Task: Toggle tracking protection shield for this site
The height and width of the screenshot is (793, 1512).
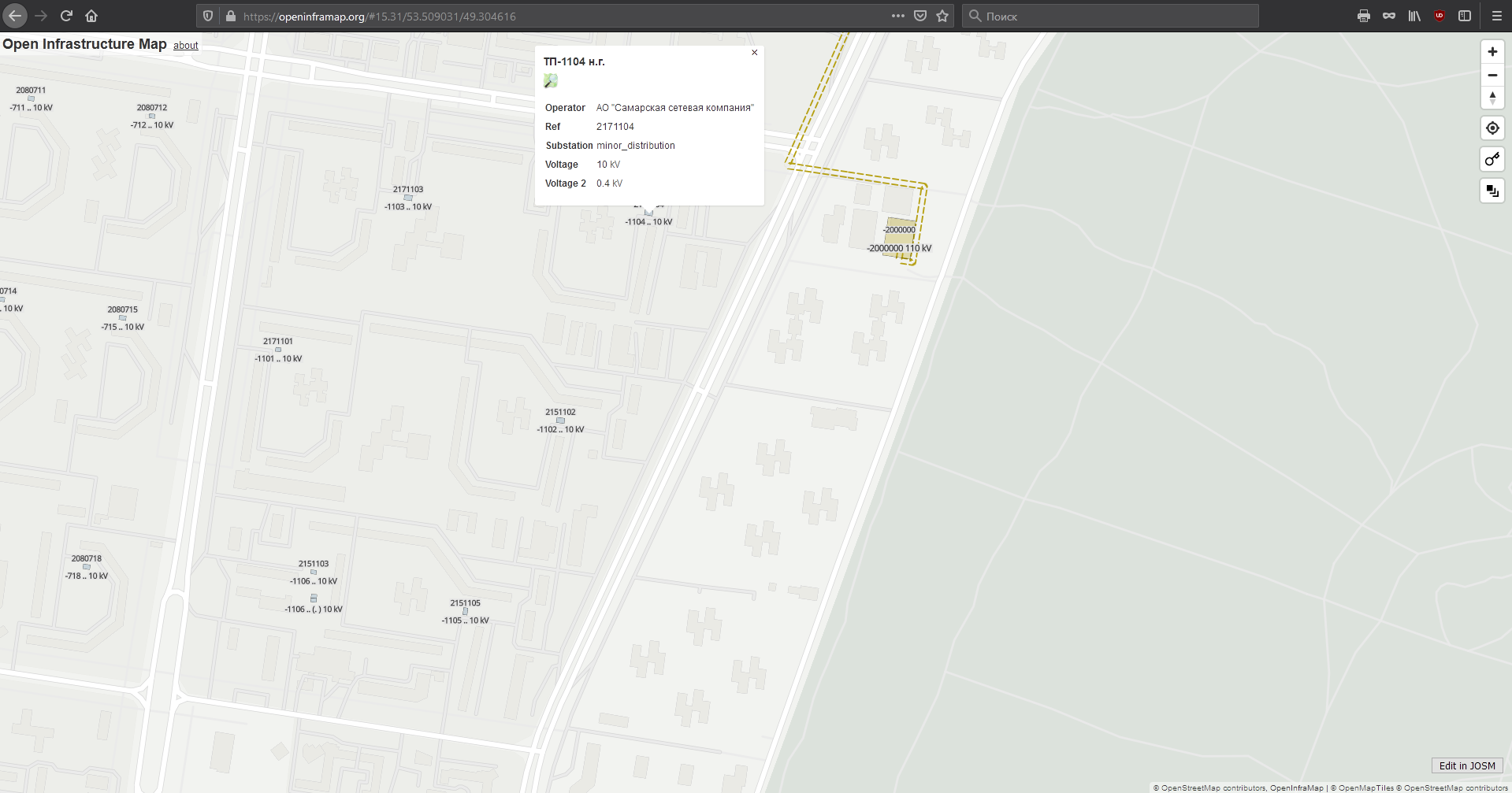Action: coord(206,15)
